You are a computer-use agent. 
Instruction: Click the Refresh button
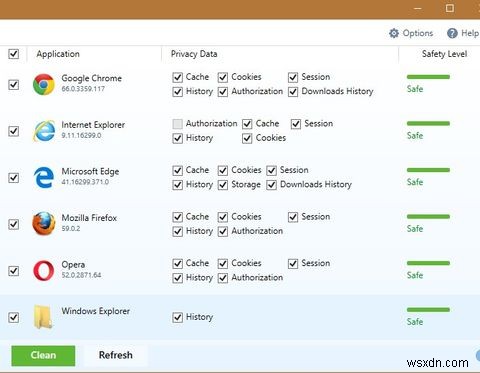116,355
